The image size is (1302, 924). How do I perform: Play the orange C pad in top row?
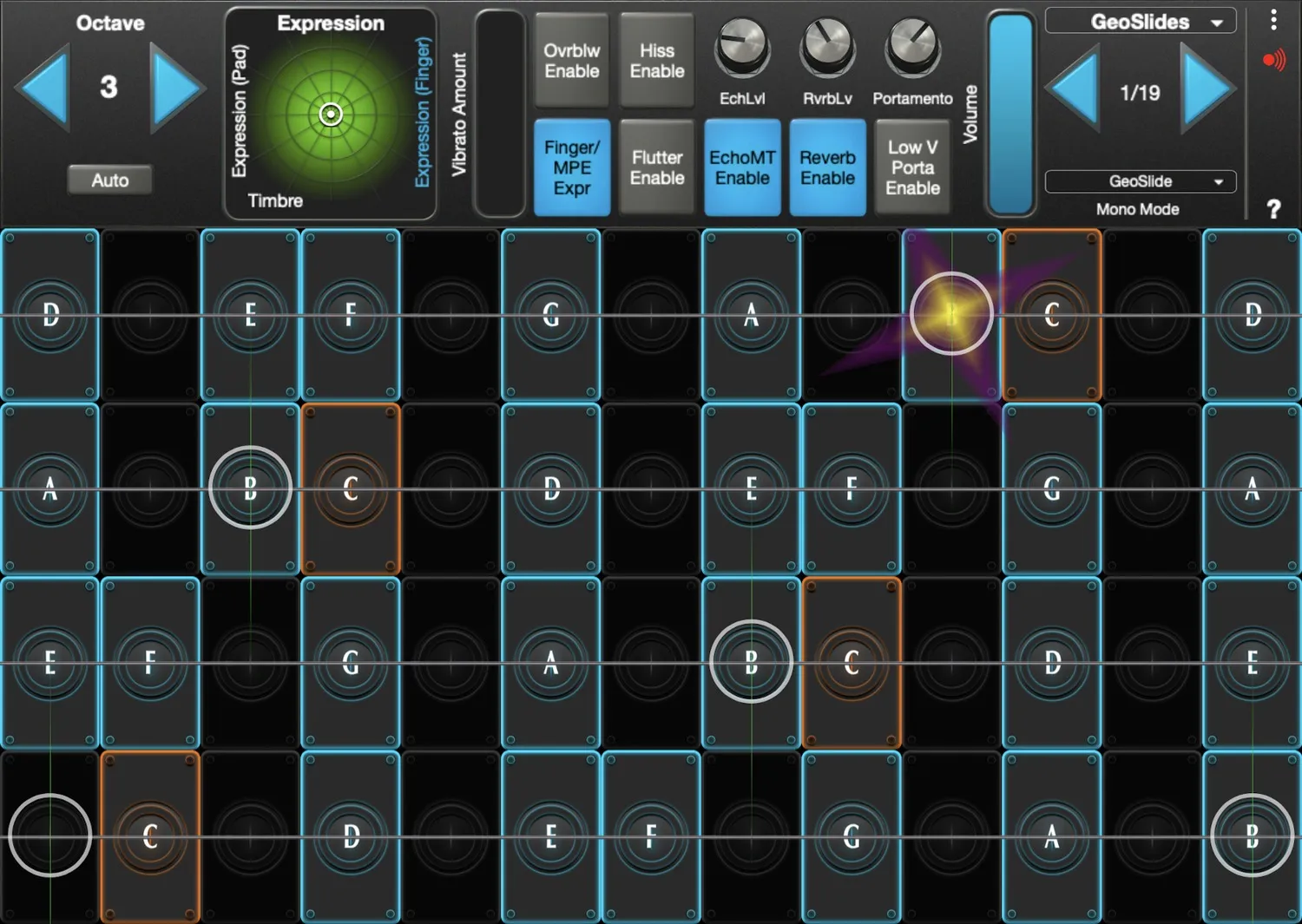pyautogui.click(x=1052, y=314)
